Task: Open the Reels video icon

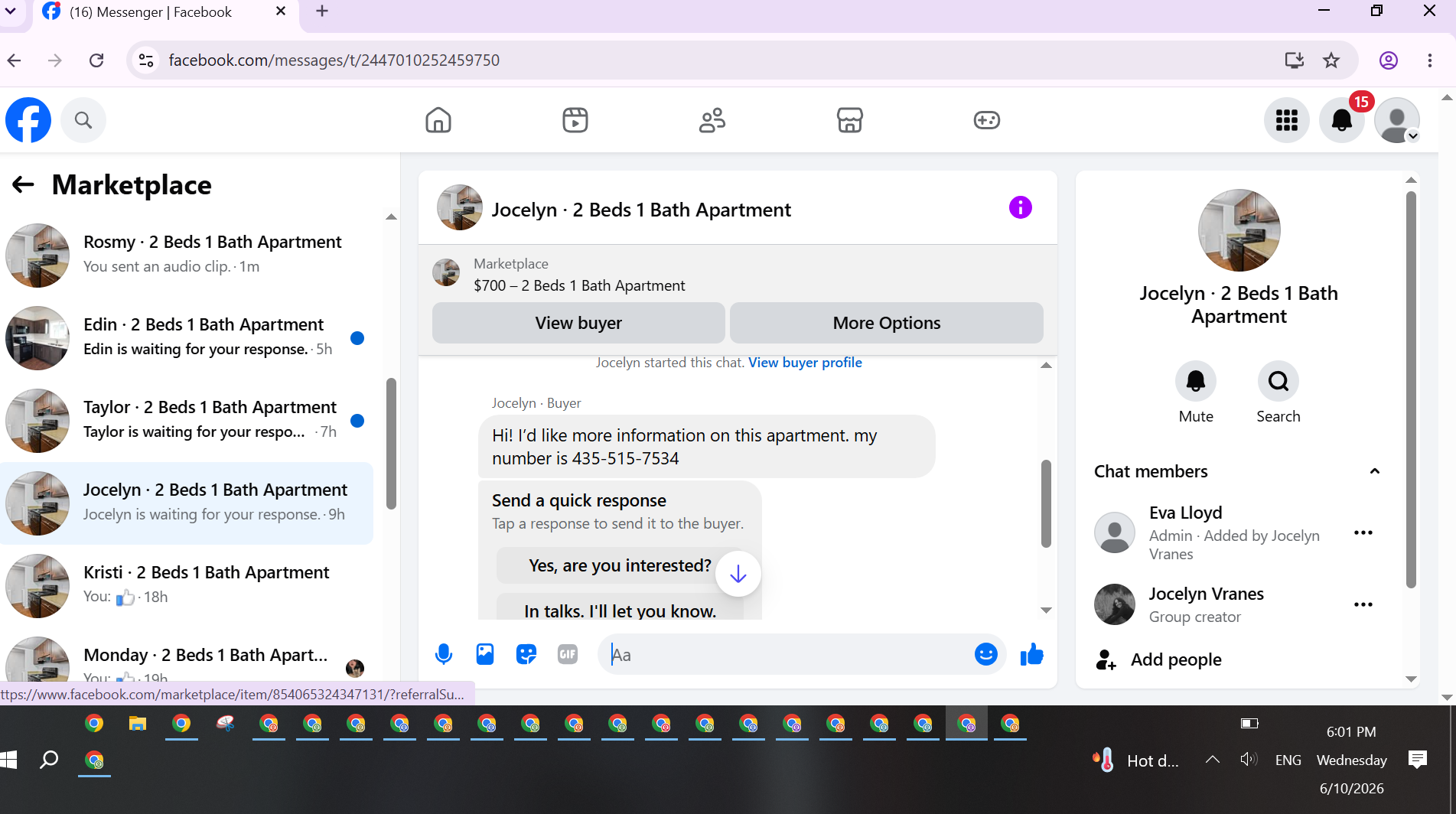Action: click(575, 120)
